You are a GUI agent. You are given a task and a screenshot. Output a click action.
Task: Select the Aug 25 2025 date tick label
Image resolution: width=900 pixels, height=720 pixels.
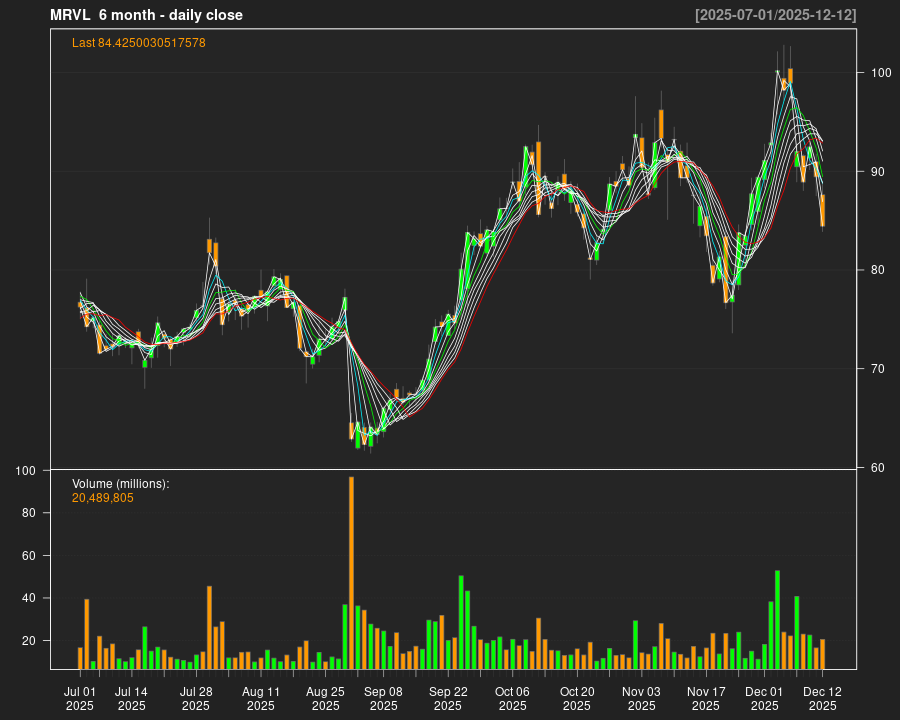pos(325,698)
